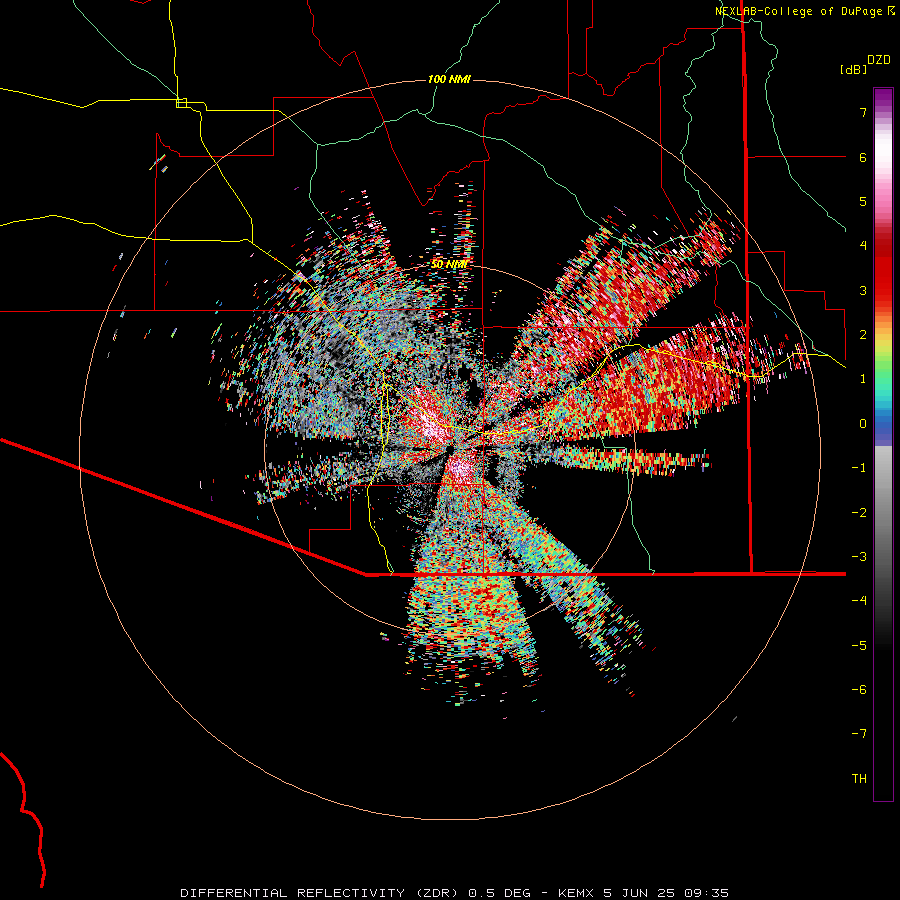Click the Differential Reflectivity caption at bottom
Screen dimensions: 900x900
pos(454,893)
